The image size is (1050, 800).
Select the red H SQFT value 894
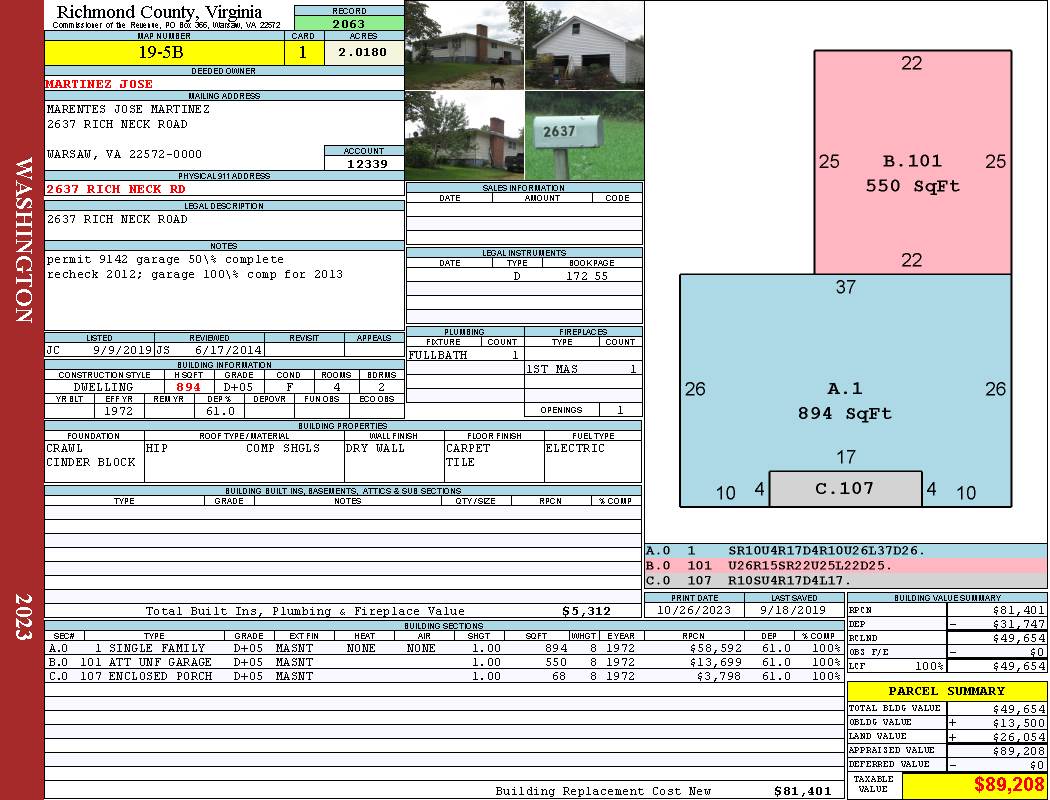tap(188, 387)
